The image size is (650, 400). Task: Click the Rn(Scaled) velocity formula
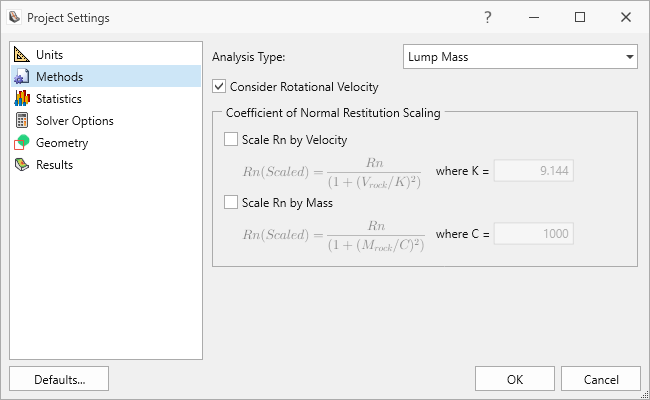[332, 172]
